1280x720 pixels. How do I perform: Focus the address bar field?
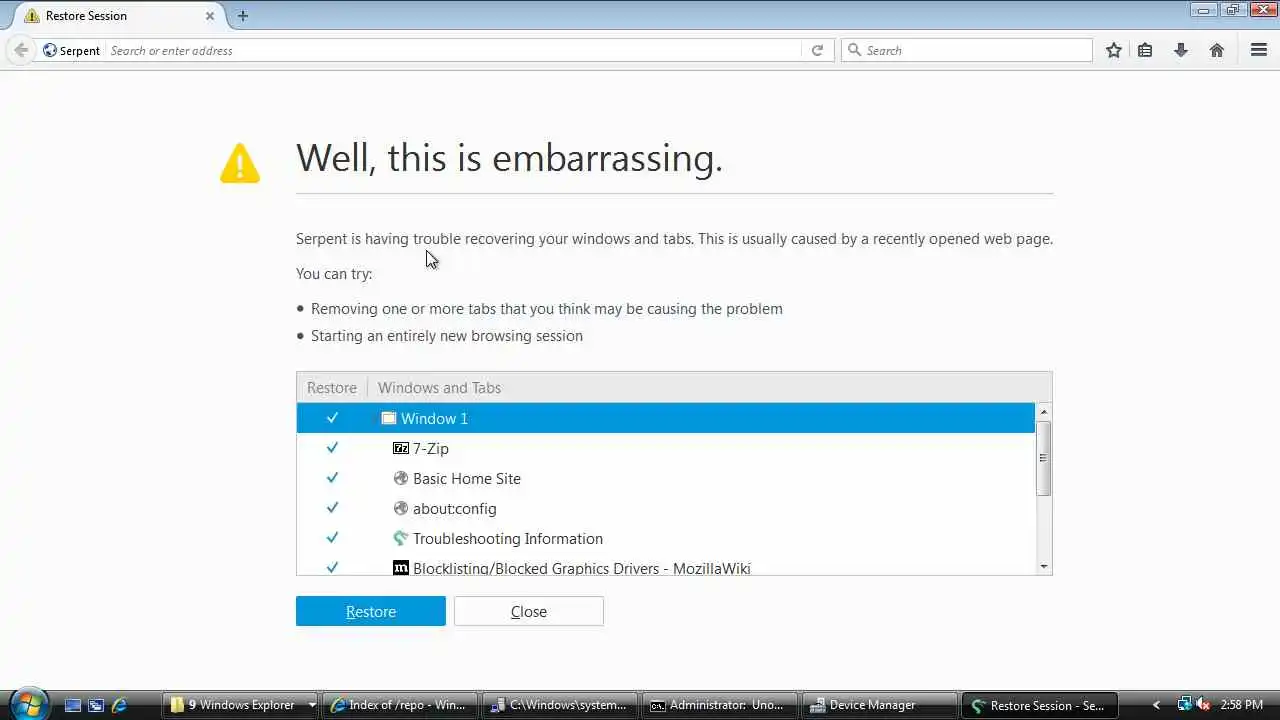(453, 50)
